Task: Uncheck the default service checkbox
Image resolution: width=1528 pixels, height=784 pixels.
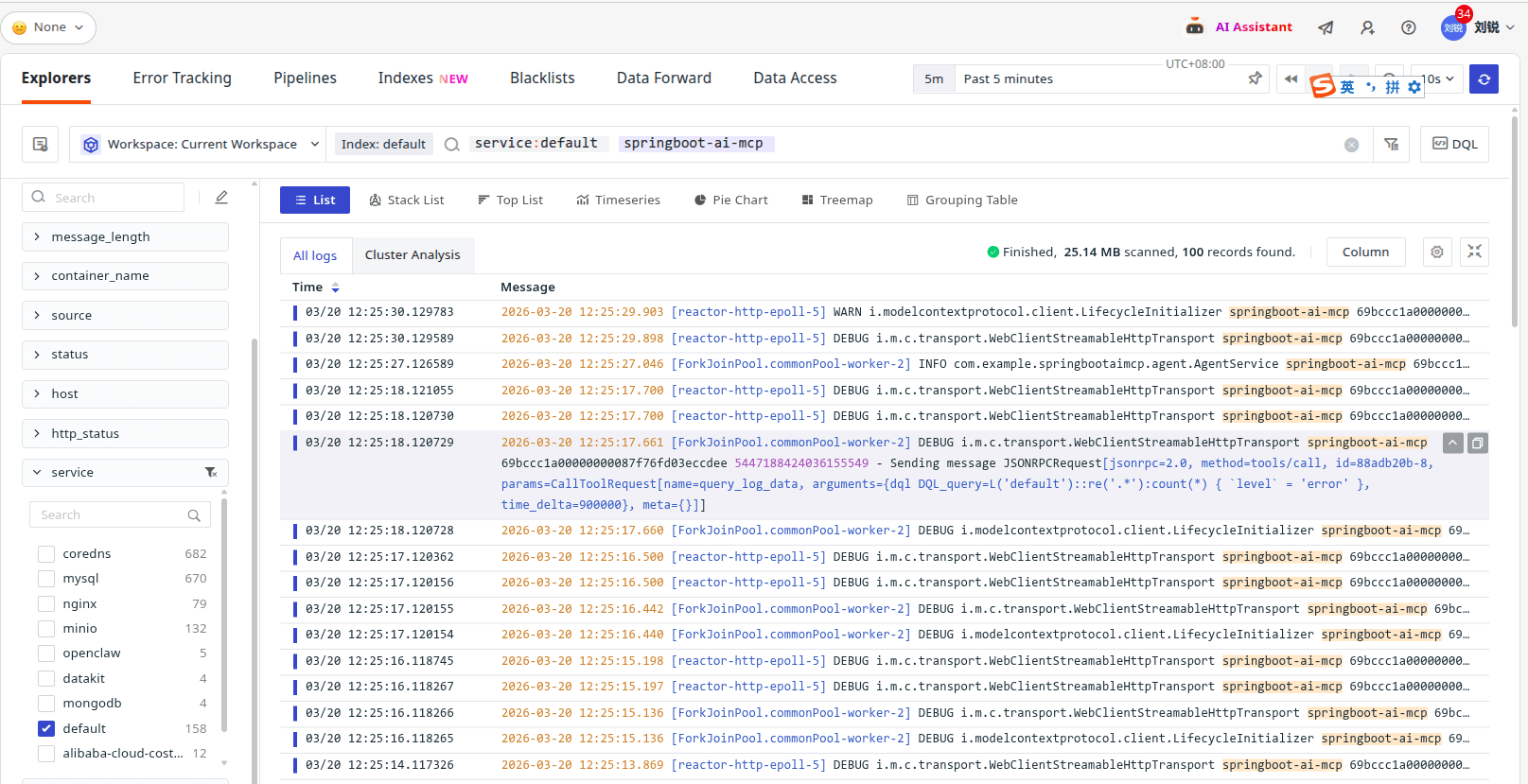Action: pos(46,728)
